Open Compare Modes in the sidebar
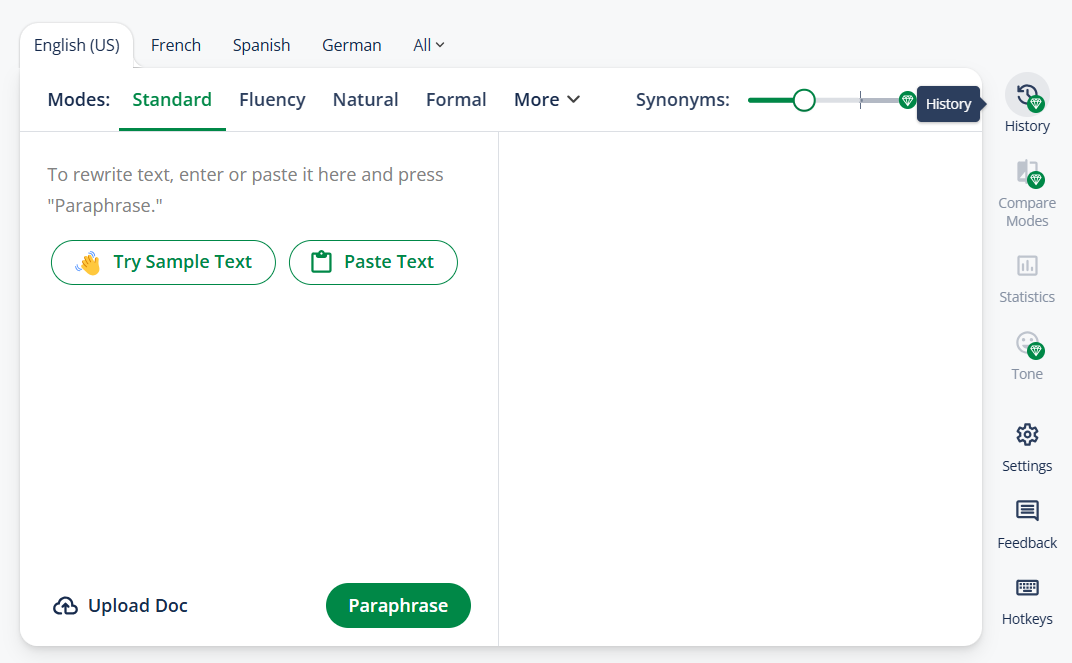The image size is (1072, 663). (1027, 173)
